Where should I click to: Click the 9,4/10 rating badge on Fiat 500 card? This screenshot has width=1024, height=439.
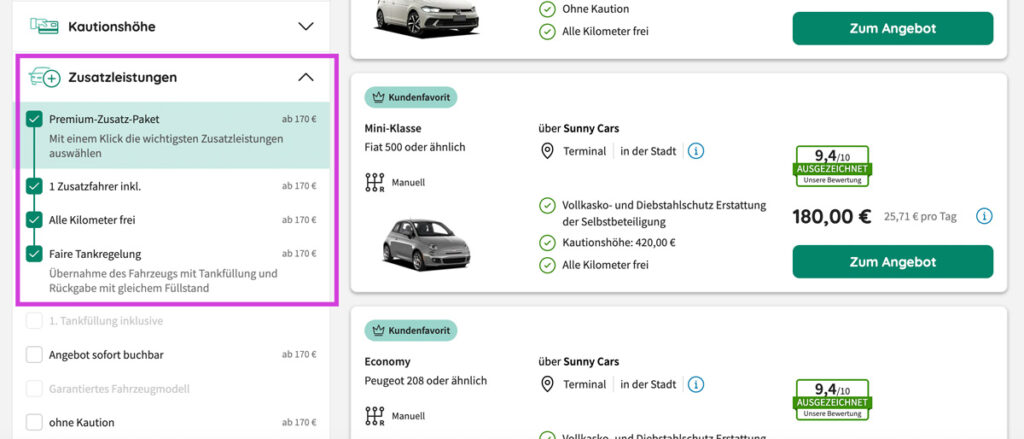(833, 166)
